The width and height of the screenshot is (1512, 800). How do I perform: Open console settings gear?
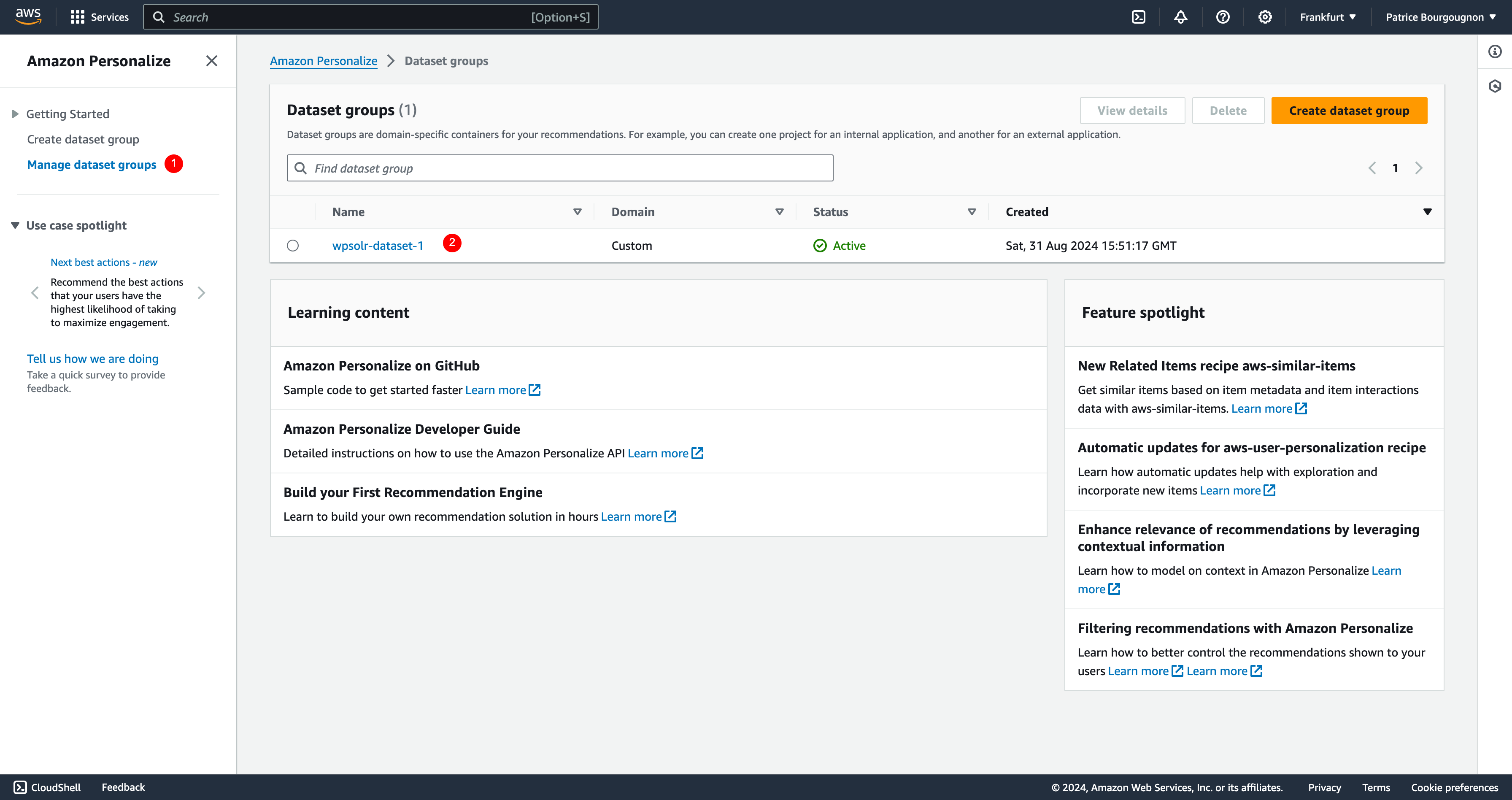[1265, 17]
